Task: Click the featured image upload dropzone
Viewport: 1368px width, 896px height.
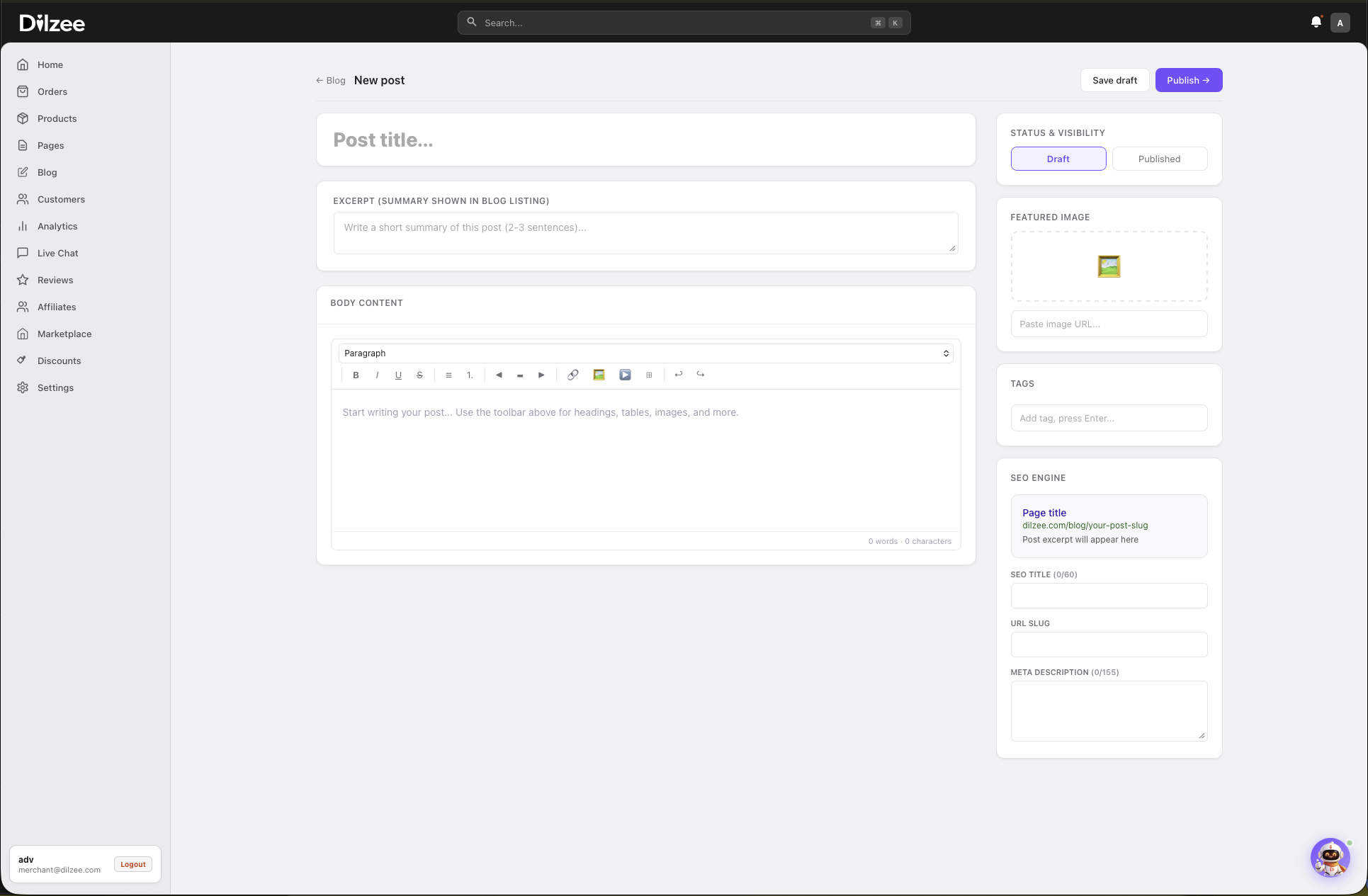Action: tap(1109, 266)
